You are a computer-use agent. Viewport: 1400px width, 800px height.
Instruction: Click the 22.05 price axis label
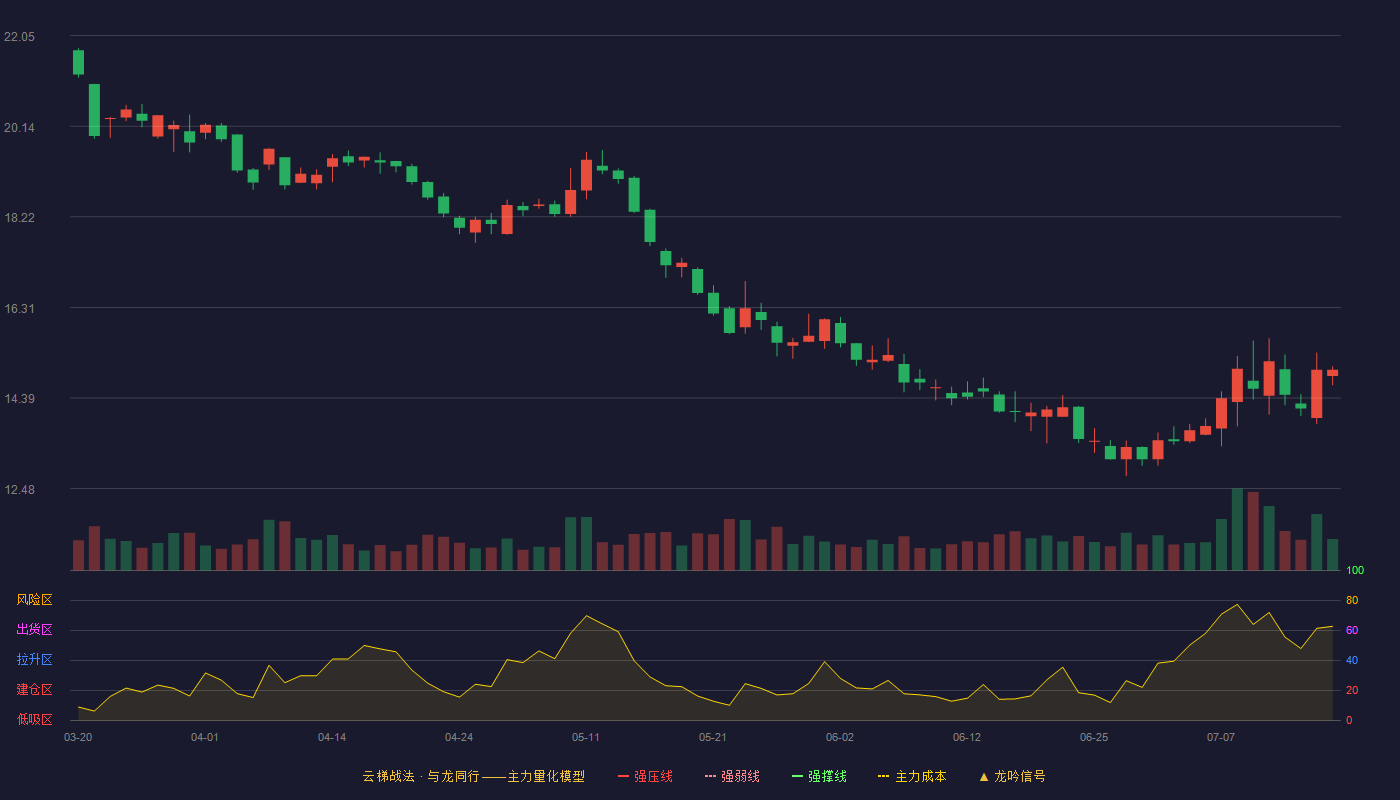click(19, 37)
